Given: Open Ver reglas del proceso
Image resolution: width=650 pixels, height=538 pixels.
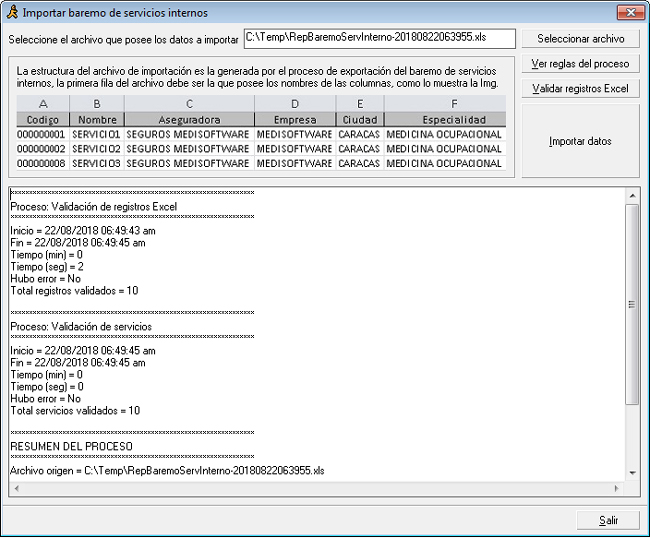Looking at the screenshot, I should (580, 64).
